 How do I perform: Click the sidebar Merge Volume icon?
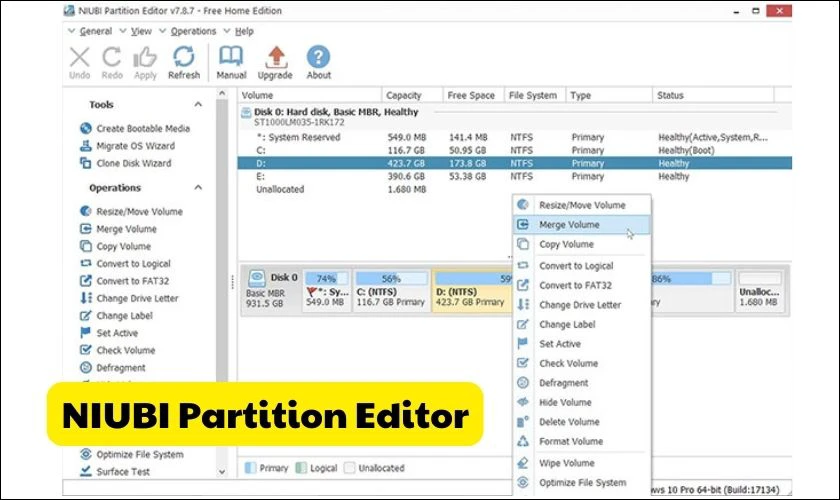coord(86,229)
